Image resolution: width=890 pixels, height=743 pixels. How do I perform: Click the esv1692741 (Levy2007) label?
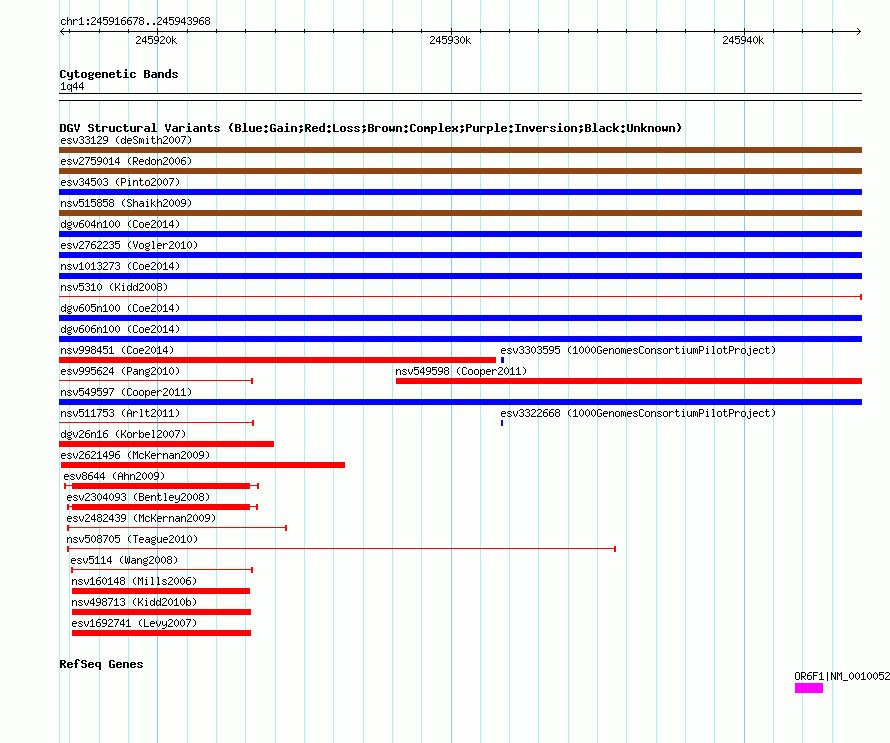pyautogui.click(x=134, y=623)
